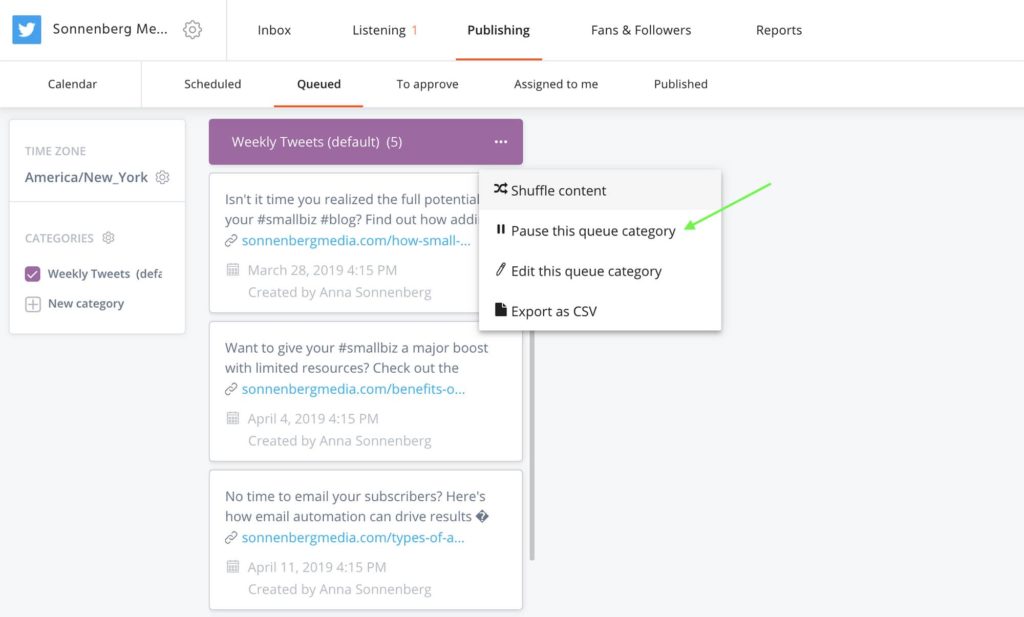Click the time zone gear icon

point(163,177)
